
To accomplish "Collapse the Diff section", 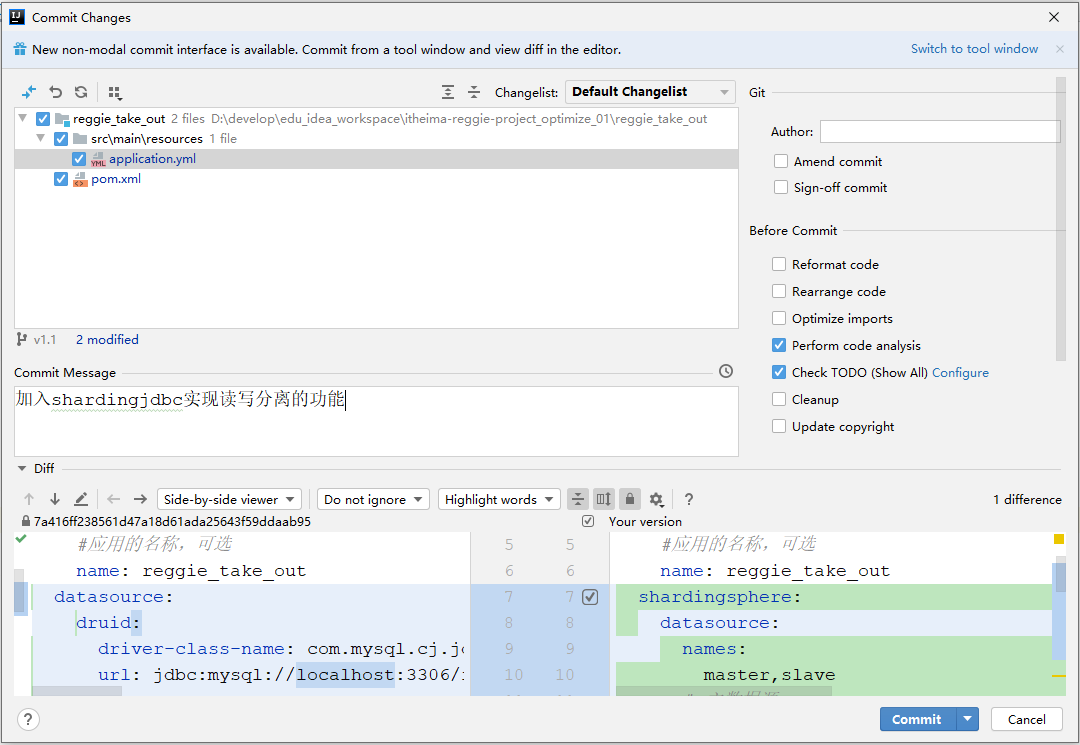I will [22, 468].
